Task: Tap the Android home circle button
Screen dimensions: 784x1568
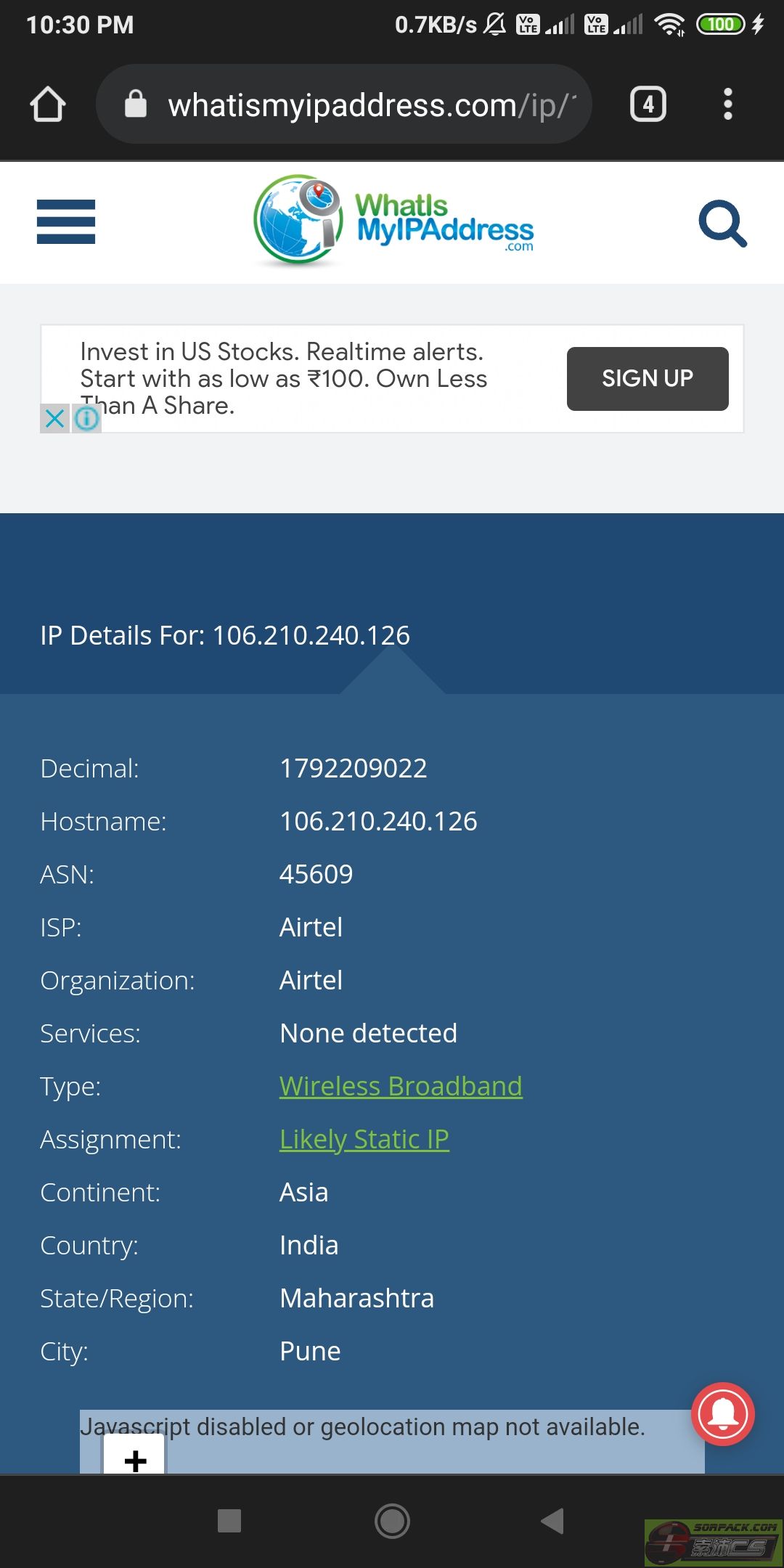Action: tap(392, 1520)
